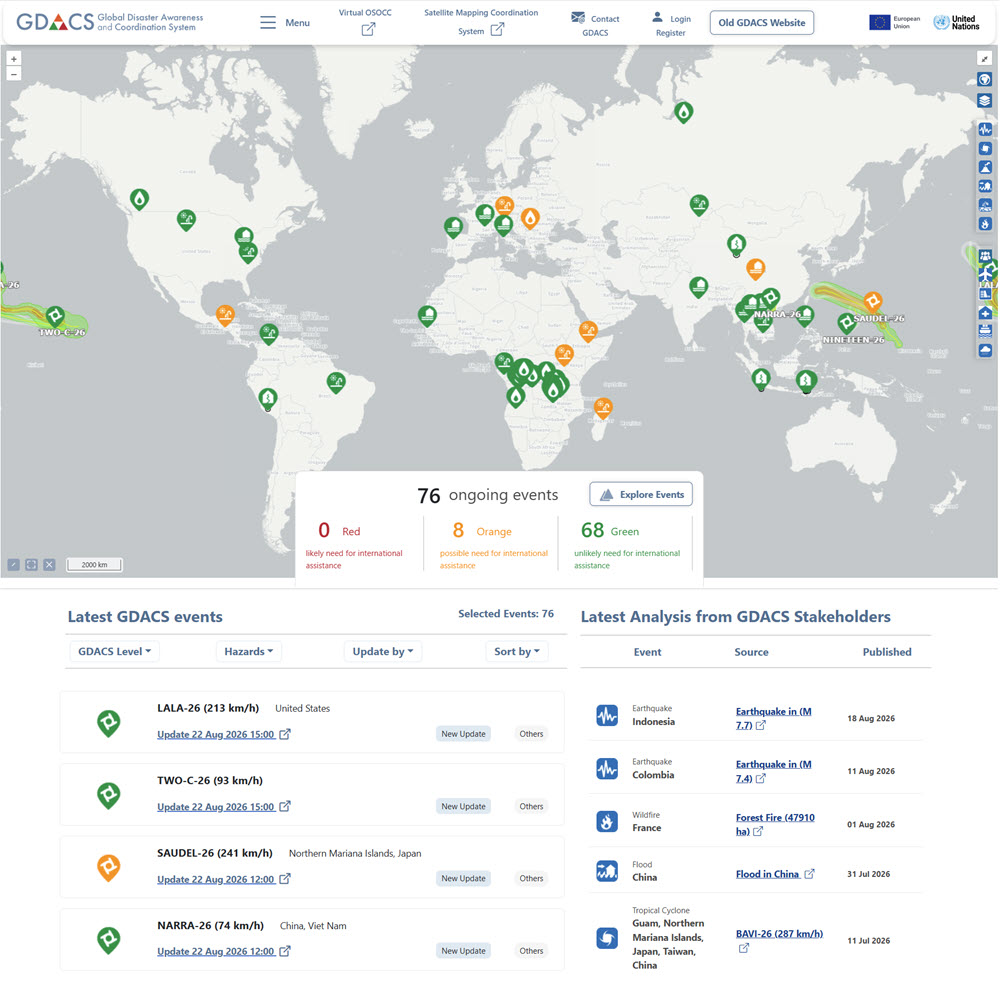Click the flood icon beside China
1000x1000 pixels.
(607, 871)
